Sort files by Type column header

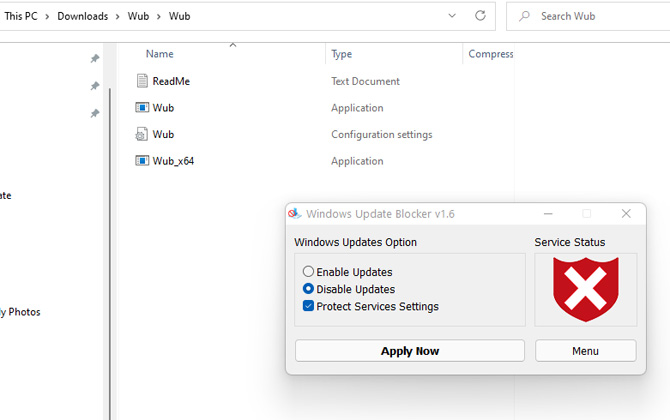click(x=341, y=54)
